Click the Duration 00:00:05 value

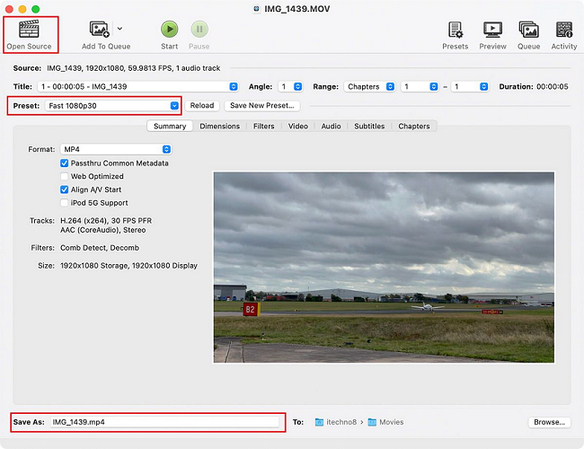552,87
